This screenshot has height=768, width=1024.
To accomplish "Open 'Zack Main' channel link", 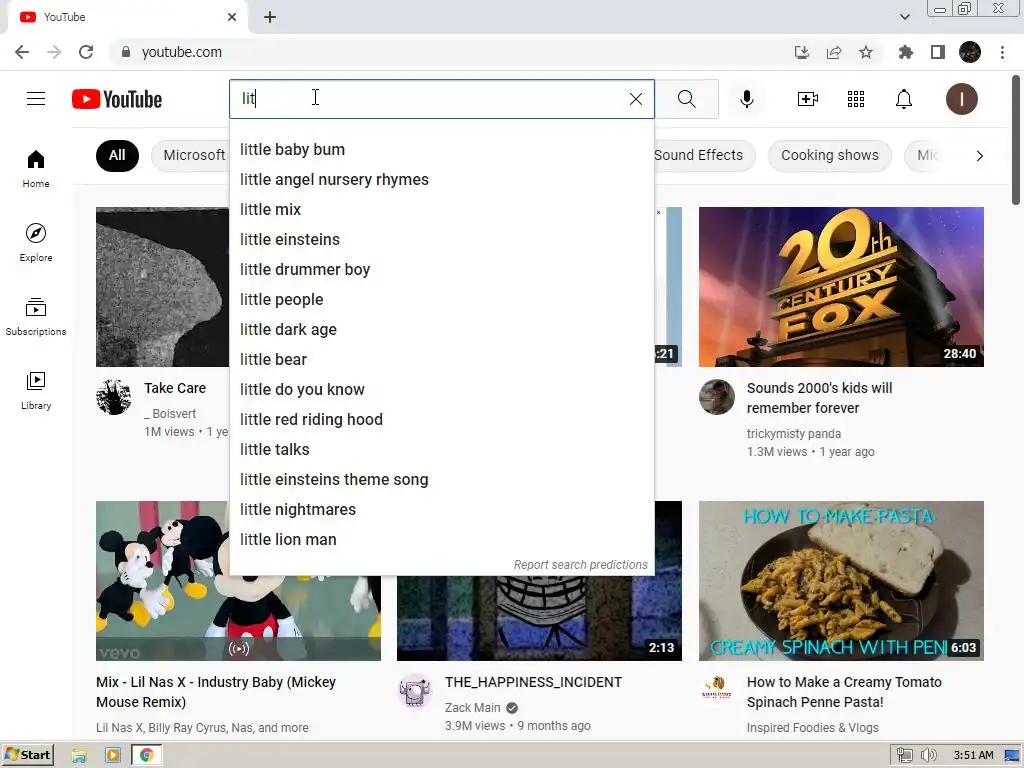I will pyautogui.click(x=472, y=708).
